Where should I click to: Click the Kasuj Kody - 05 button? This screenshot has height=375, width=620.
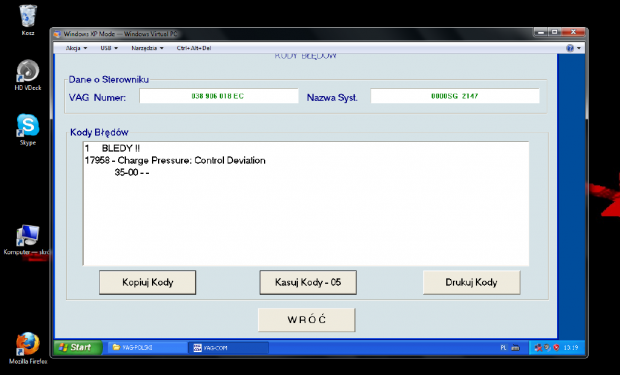pos(308,282)
